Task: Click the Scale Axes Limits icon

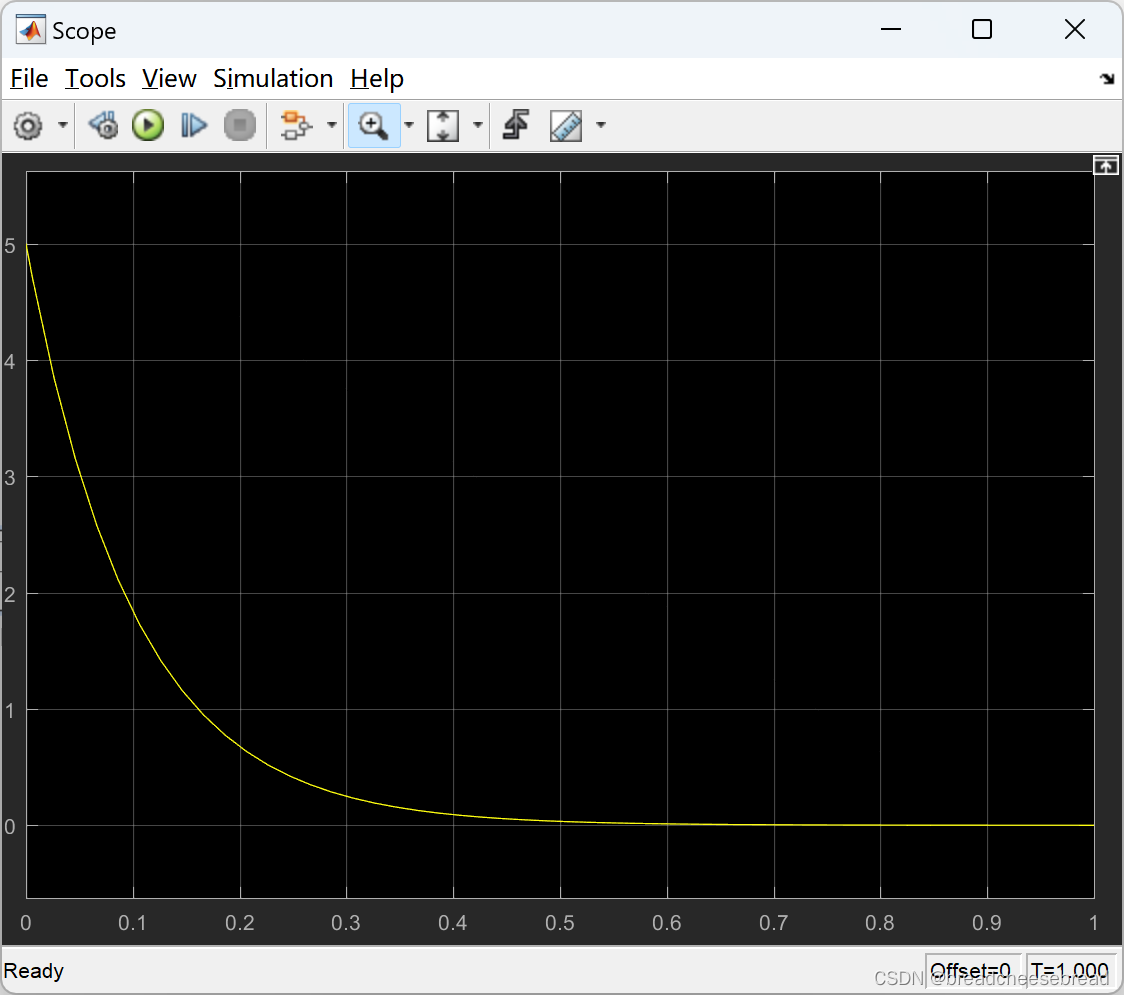Action: (443, 125)
